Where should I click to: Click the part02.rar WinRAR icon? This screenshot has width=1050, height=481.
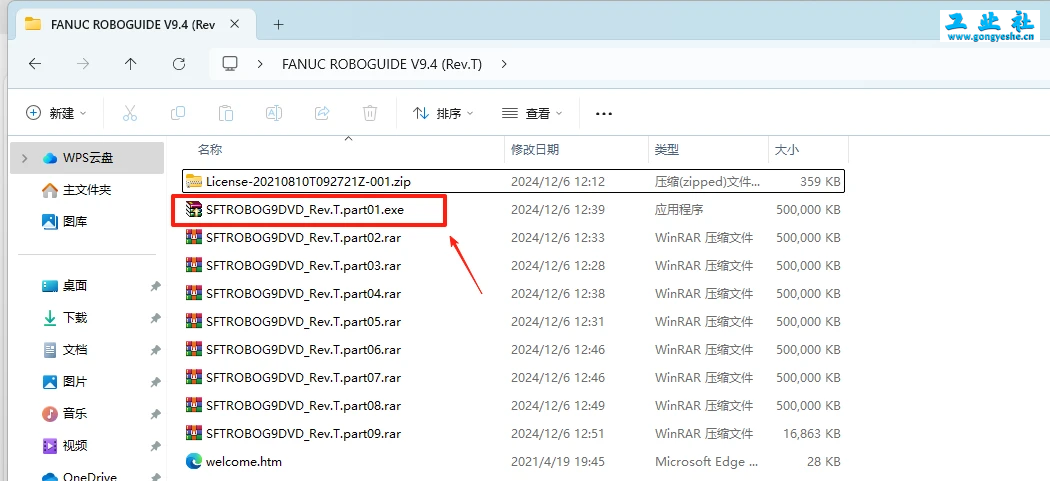pyautogui.click(x=194, y=237)
